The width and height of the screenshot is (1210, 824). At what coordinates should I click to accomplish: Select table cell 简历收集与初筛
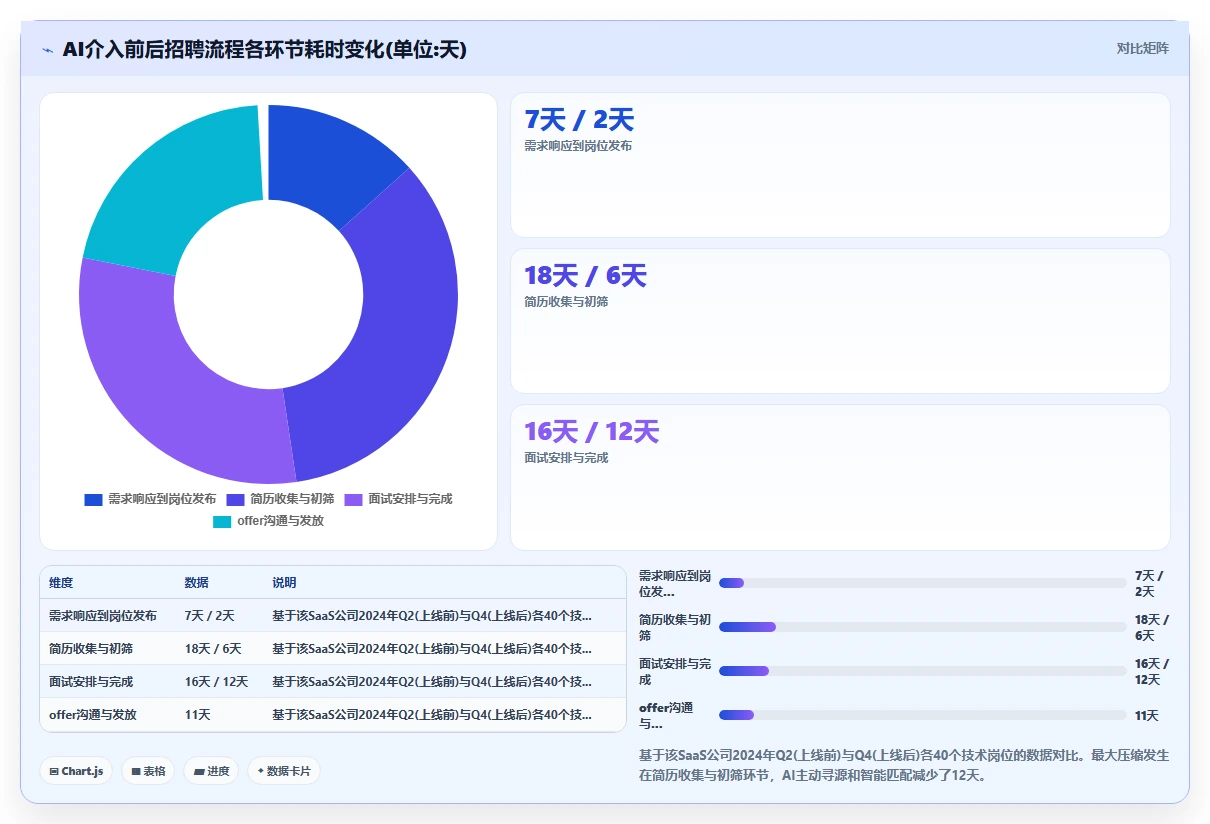[91, 649]
